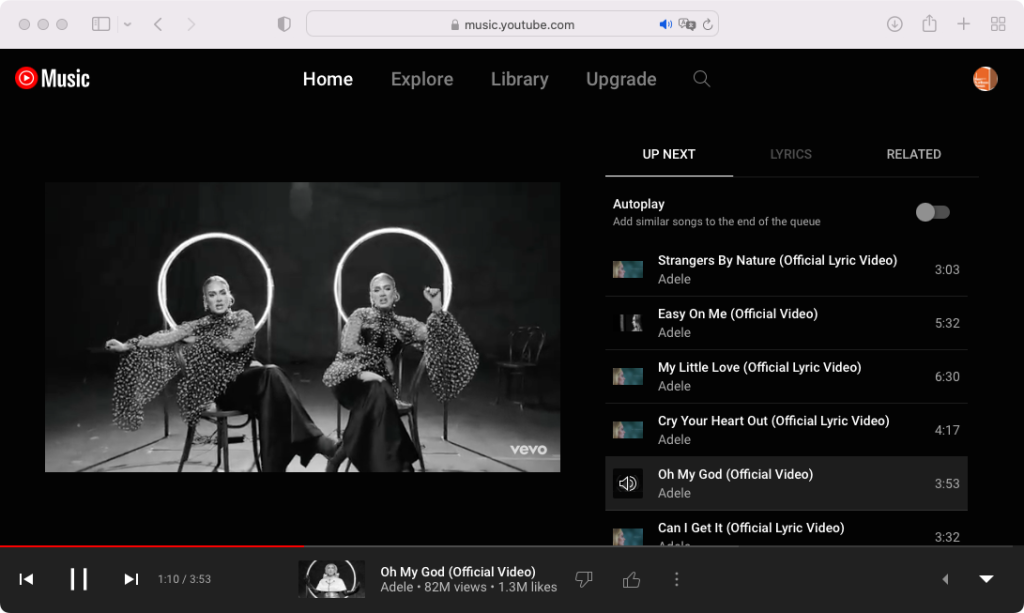Open the Safari sidebar dropdown chevron
Viewport: 1024px width, 613px height.
[x=128, y=24]
